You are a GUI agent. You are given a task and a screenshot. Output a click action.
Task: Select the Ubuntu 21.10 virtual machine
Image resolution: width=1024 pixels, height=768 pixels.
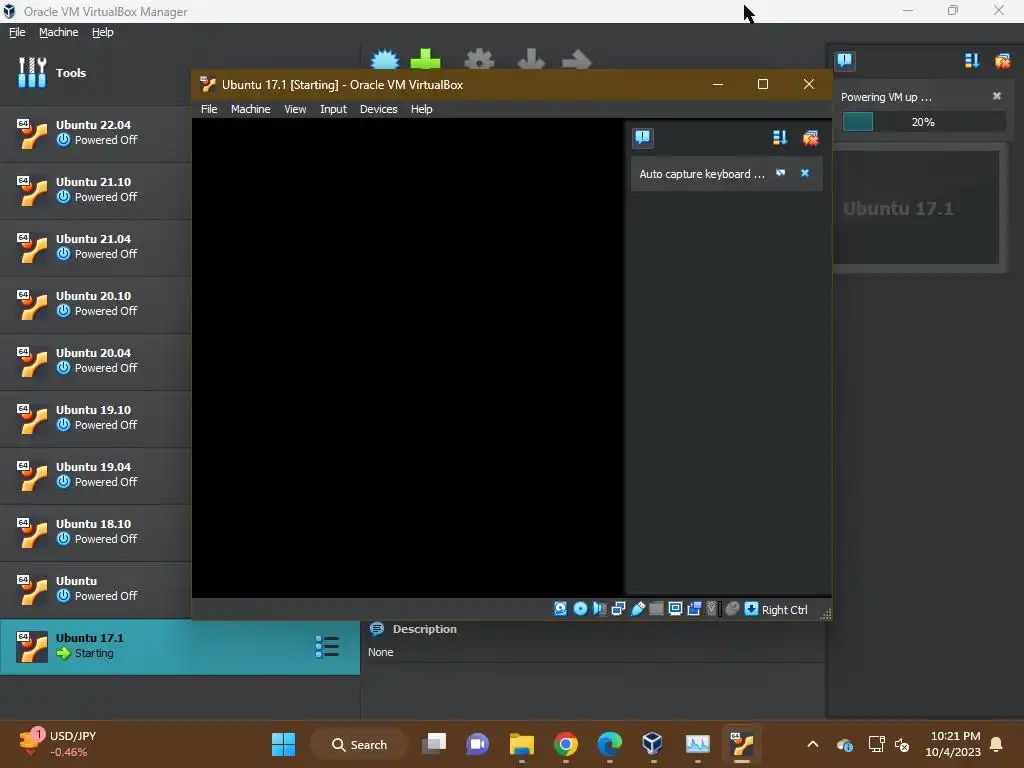(95, 189)
